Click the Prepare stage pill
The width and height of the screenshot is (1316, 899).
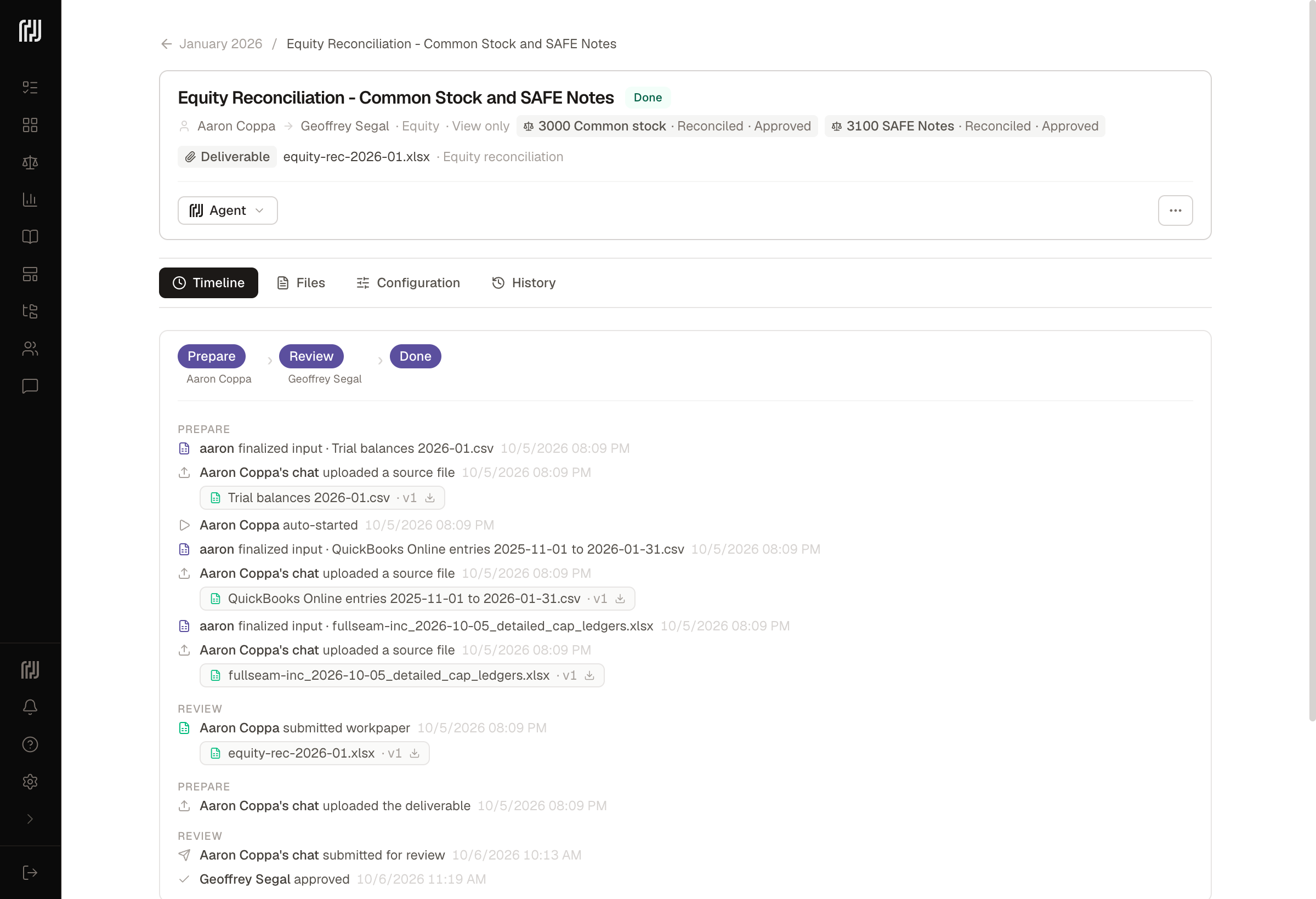coord(211,356)
